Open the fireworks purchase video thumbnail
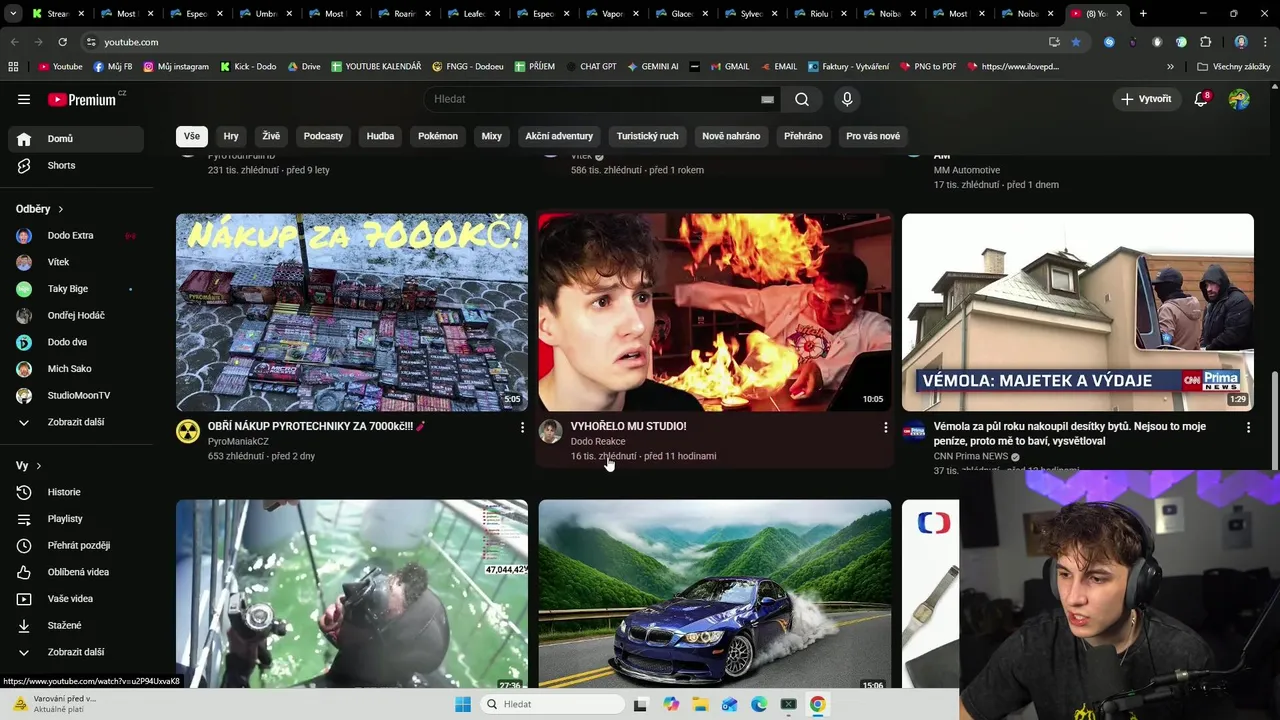1280x720 pixels. pos(352,312)
